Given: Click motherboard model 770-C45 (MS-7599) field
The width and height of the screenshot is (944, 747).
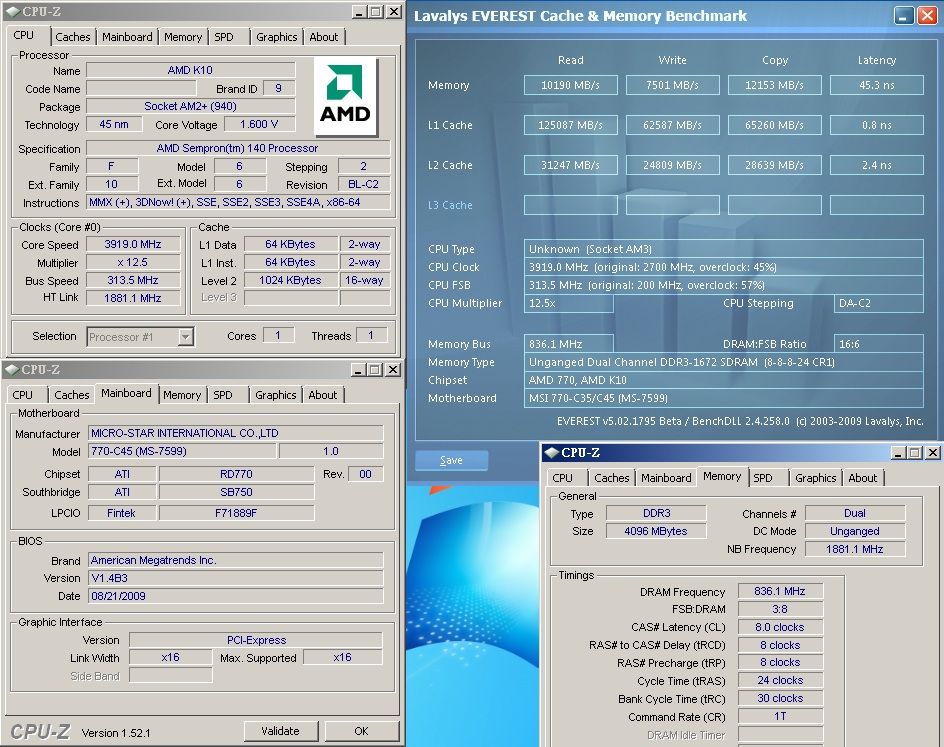Looking at the screenshot, I should coord(183,451).
